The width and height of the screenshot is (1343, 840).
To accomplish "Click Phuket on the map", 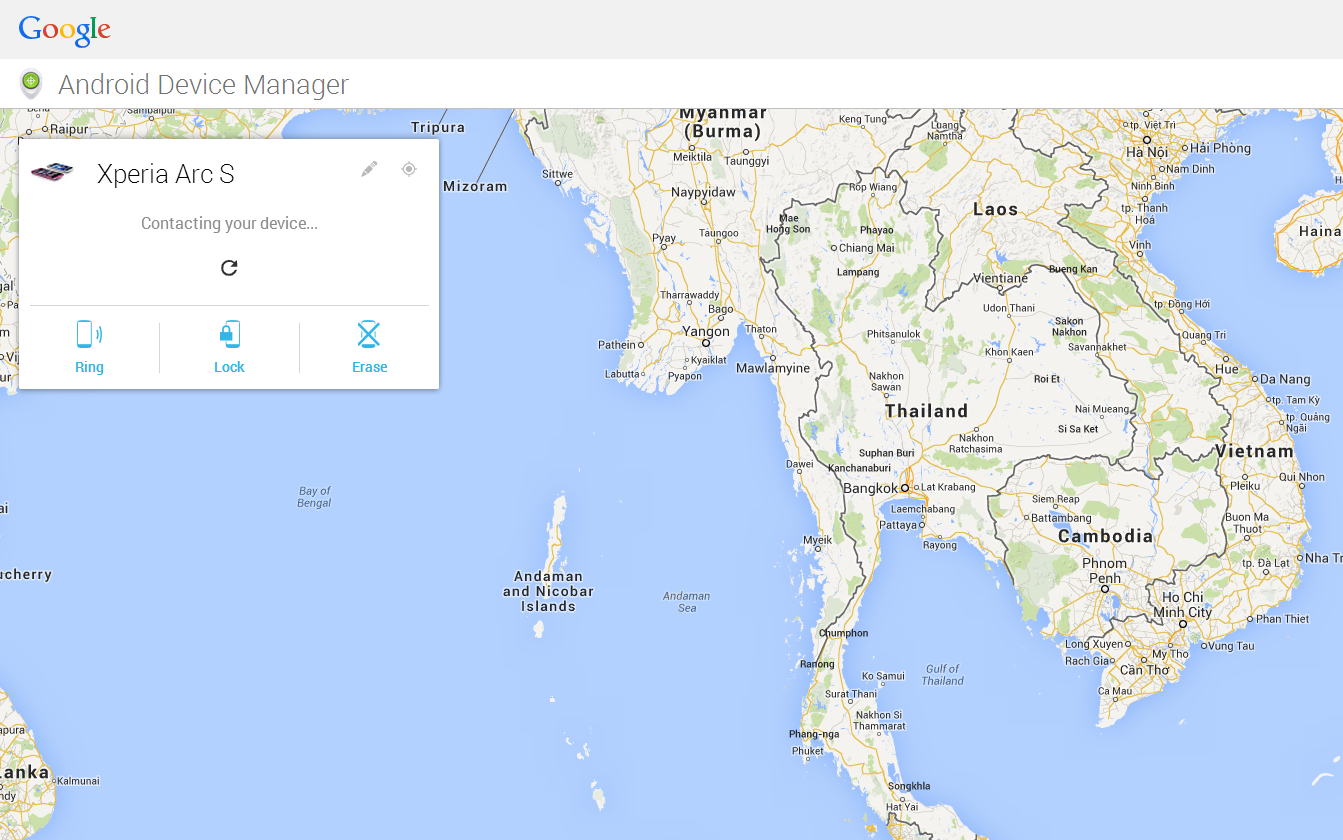I will pyautogui.click(x=808, y=751).
